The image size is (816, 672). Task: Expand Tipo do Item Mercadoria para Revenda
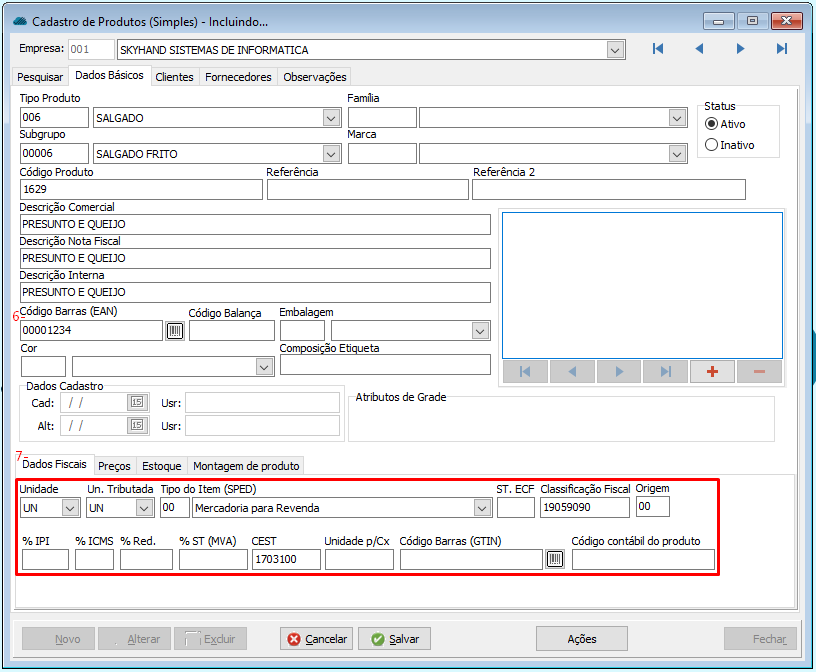[x=483, y=508]
